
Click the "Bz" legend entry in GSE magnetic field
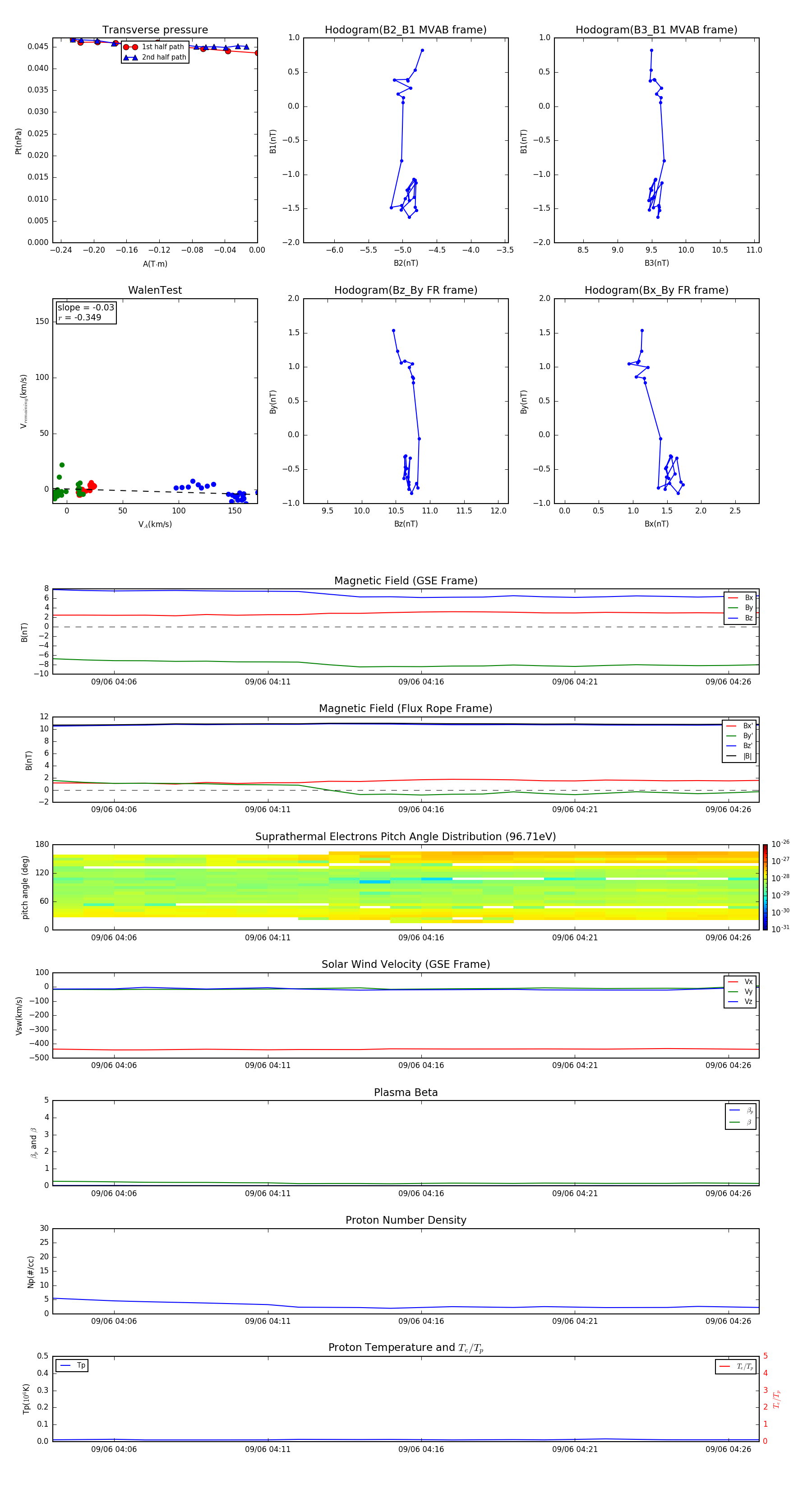[740, 618]
